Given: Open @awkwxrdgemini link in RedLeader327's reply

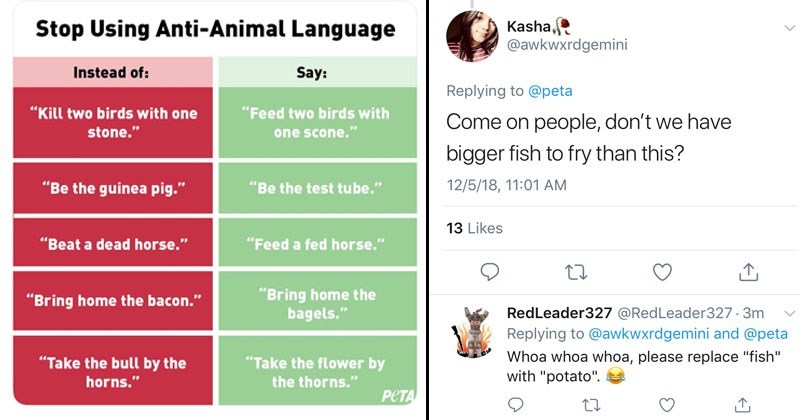Looking at the screenshot, I should pyautogui.click(x=648, y=334).
